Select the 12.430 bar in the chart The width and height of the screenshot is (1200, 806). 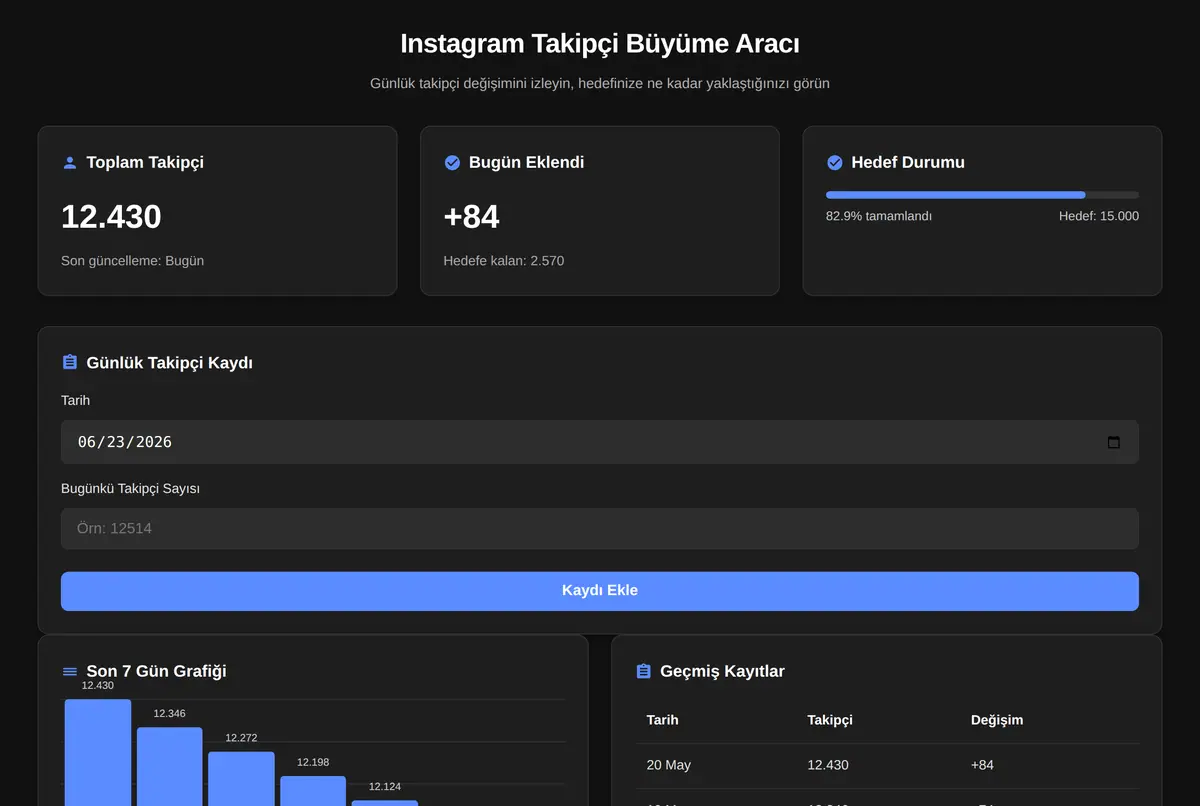[x=98, y=752]
